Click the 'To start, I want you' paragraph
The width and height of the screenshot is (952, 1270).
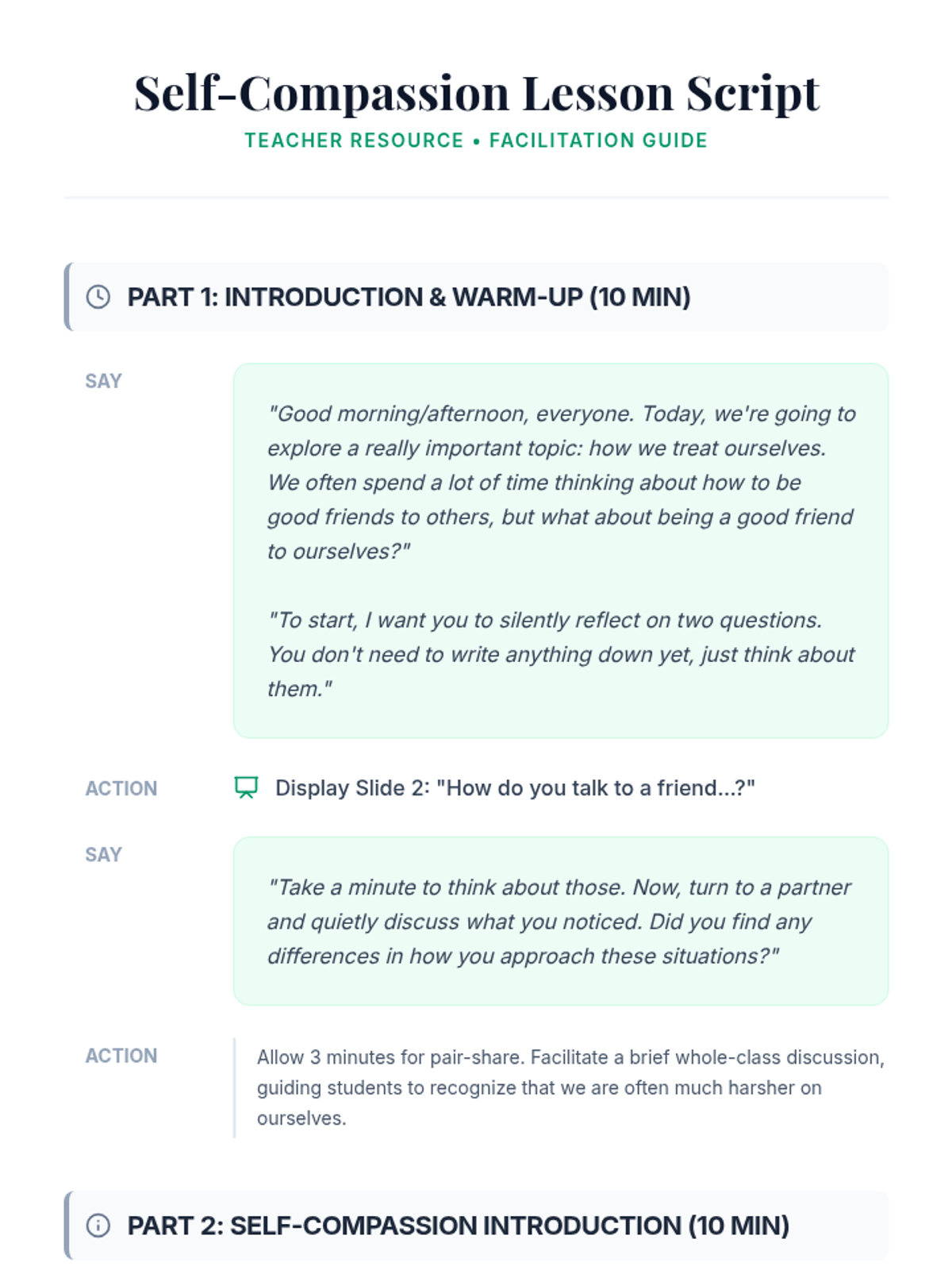[560, 654]
